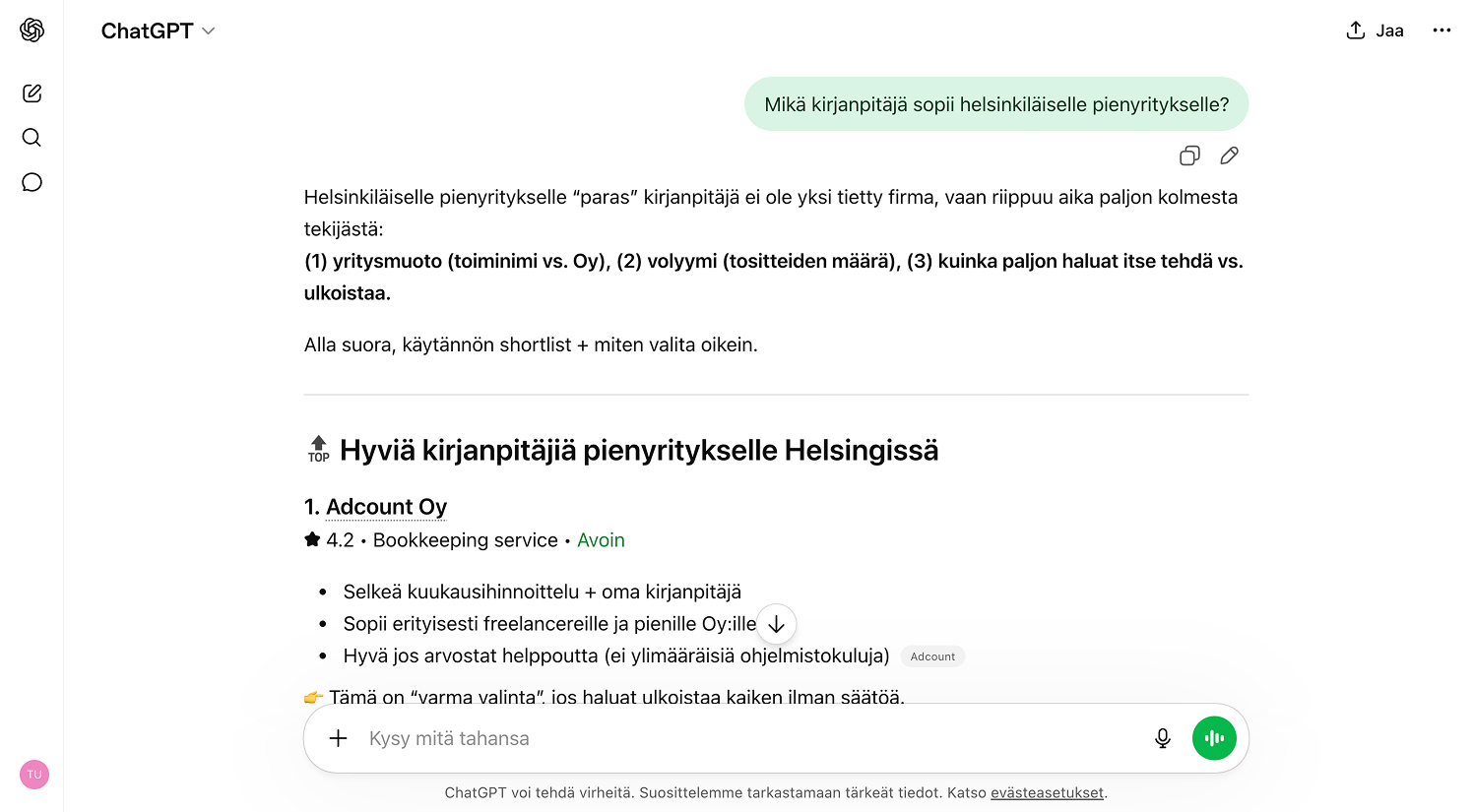Select 'Alla suora, käytännön shortlist' sentence
The height and width of the screenshot is (812, 1473).
531,345
